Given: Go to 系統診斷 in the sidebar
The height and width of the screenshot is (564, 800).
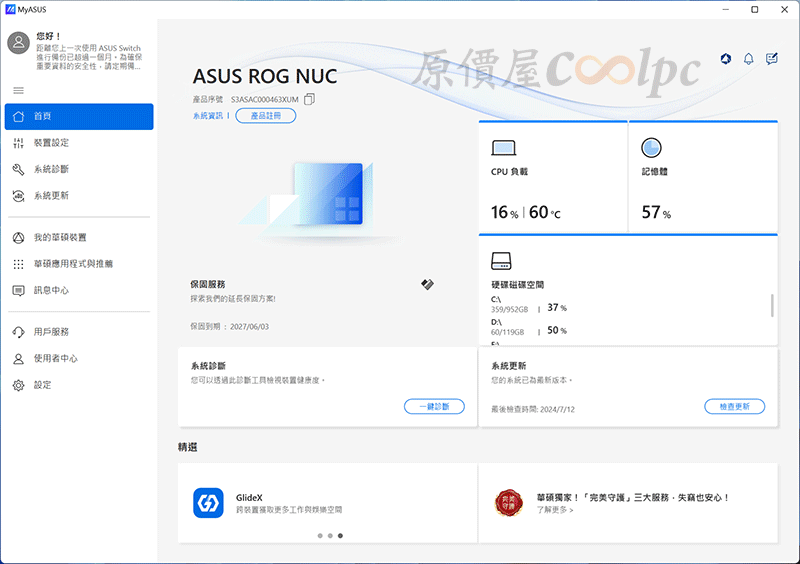Looking at the screenshot, I should [79, 169].
